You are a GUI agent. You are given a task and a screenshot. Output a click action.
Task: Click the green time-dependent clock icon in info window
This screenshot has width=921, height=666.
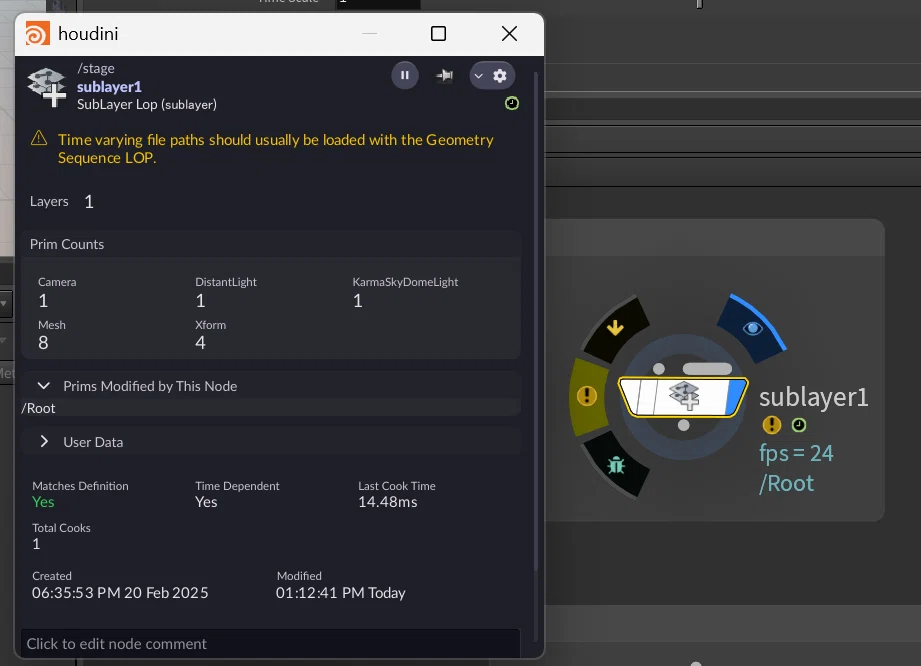pyautogui.click(x=512, y=103)
